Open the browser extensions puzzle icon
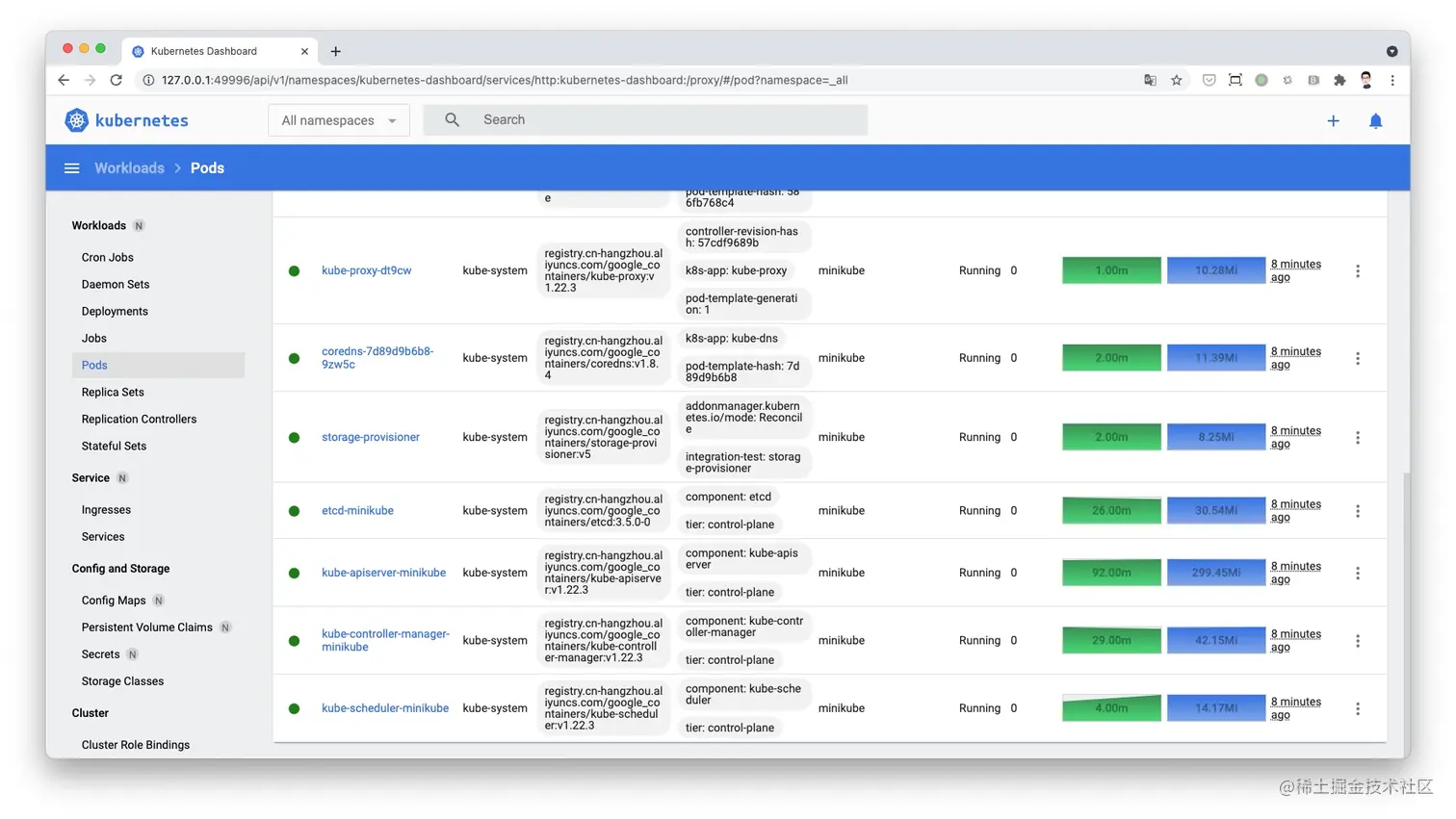The image size is (1456, 819). click(x=1339, y=80)
